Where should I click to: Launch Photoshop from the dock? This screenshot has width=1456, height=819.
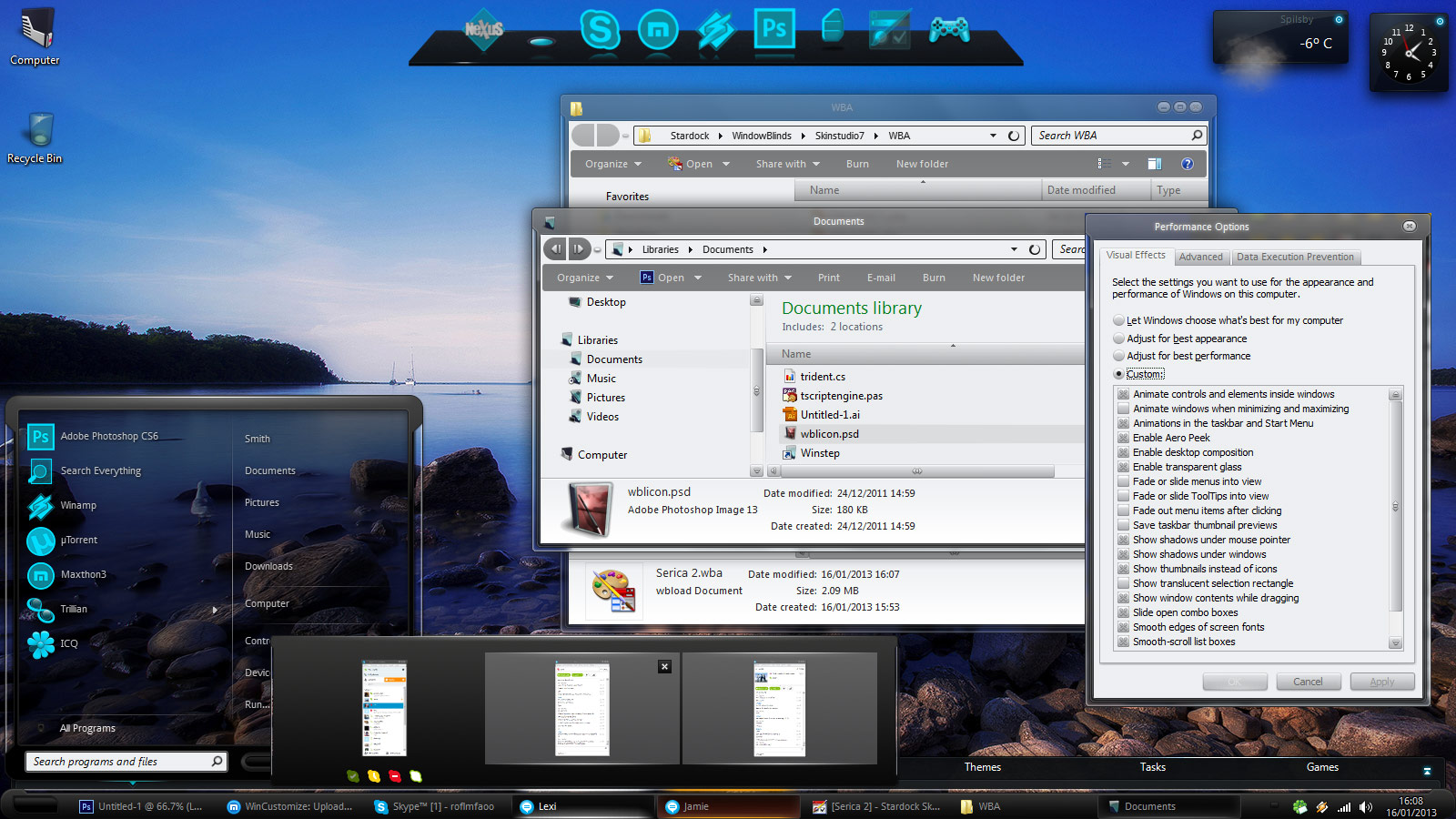pyautogui.click(x=773, y=28)
